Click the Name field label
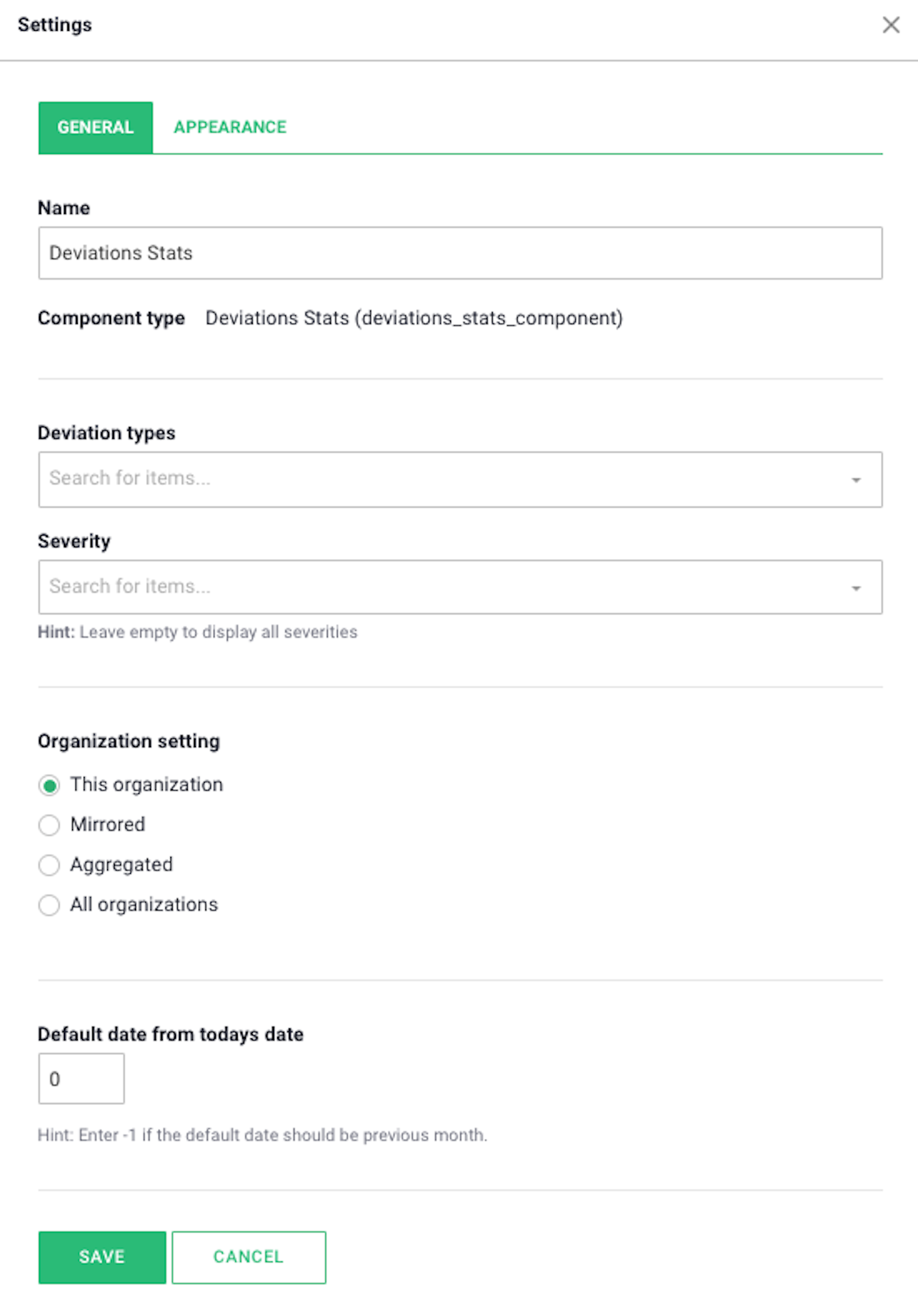Viewport: 918px width, 1316px height. coord(64,208)
